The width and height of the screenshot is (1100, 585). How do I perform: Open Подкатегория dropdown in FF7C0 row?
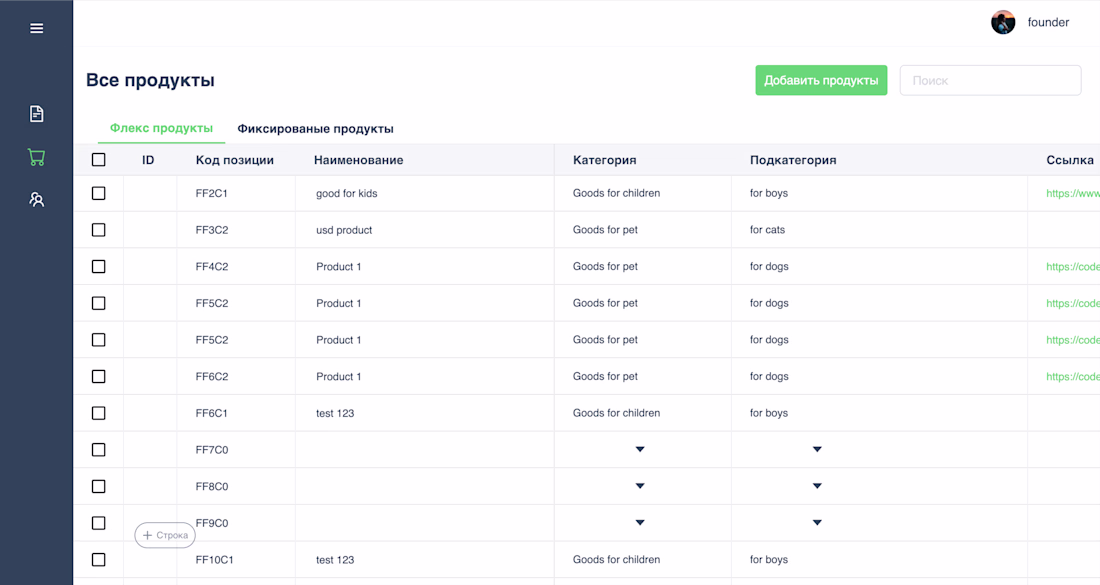[817, 450]
